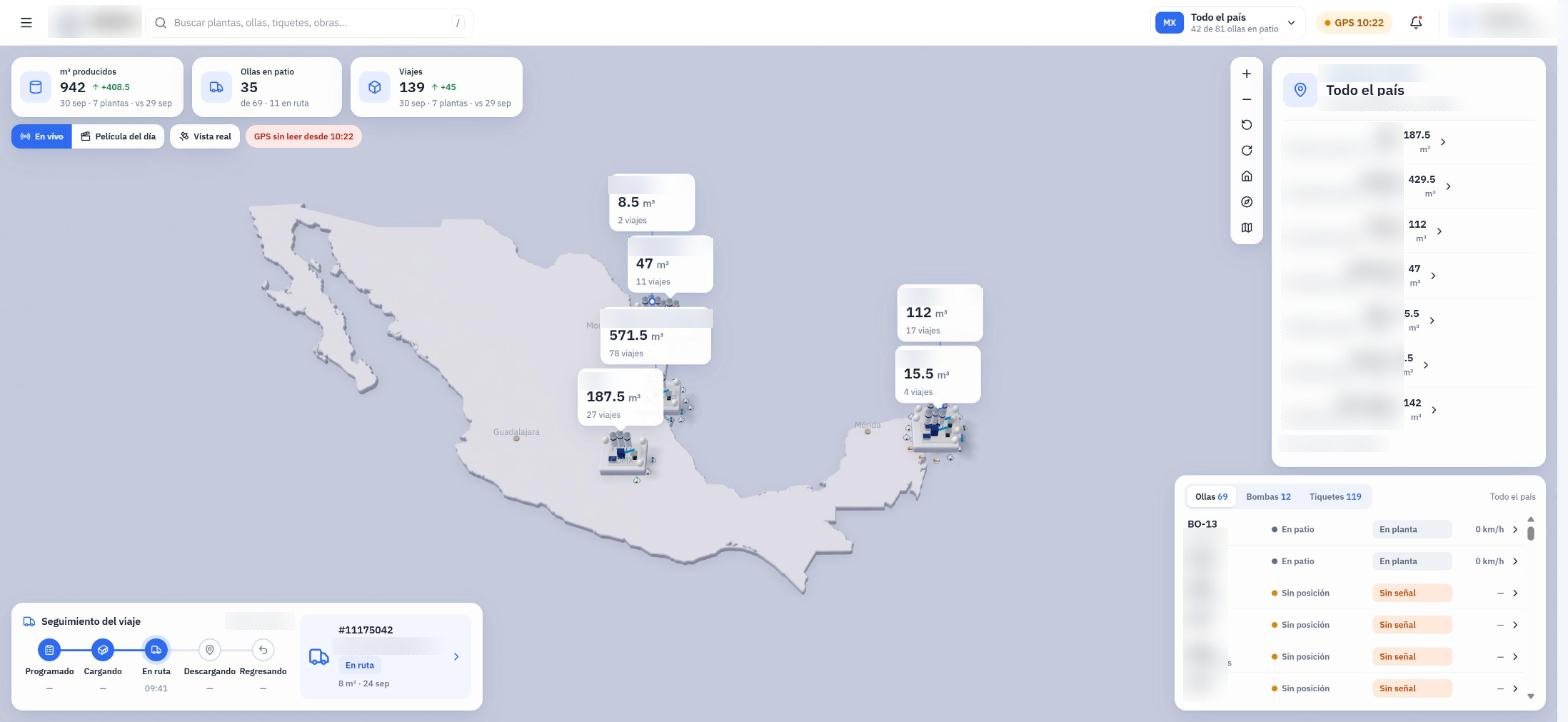This screenshot has width=1568, height=722.
Task: Open trip #11175042 details arrow
Action: click(456, 657)
